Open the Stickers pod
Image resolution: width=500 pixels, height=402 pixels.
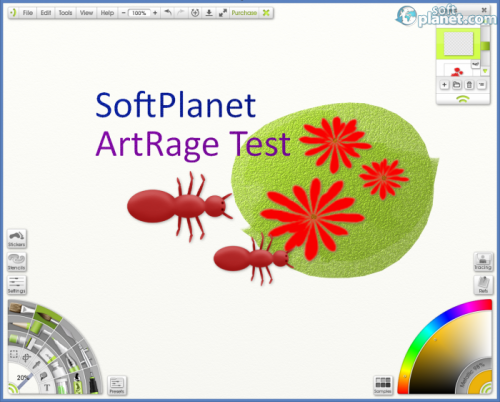(x=17, y=239)
